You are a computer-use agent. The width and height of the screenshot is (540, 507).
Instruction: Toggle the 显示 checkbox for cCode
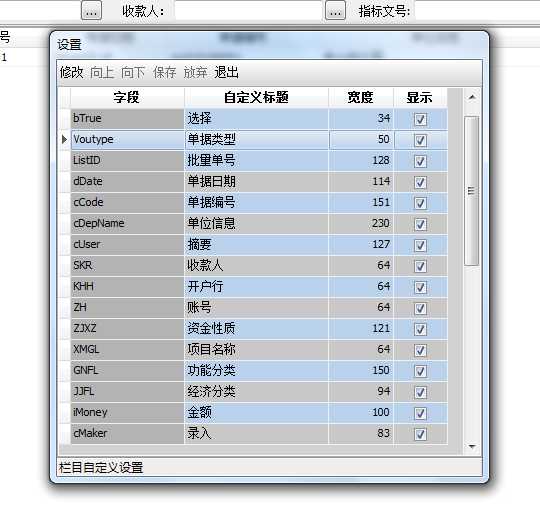pos(420,203)
